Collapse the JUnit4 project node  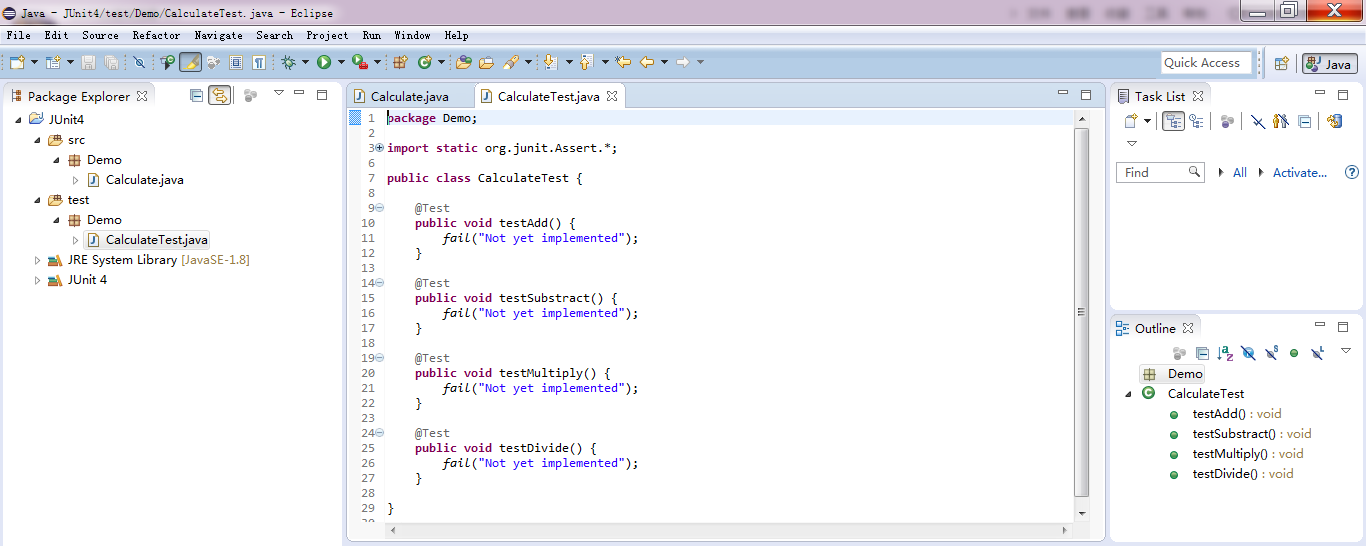coord(18,119)
